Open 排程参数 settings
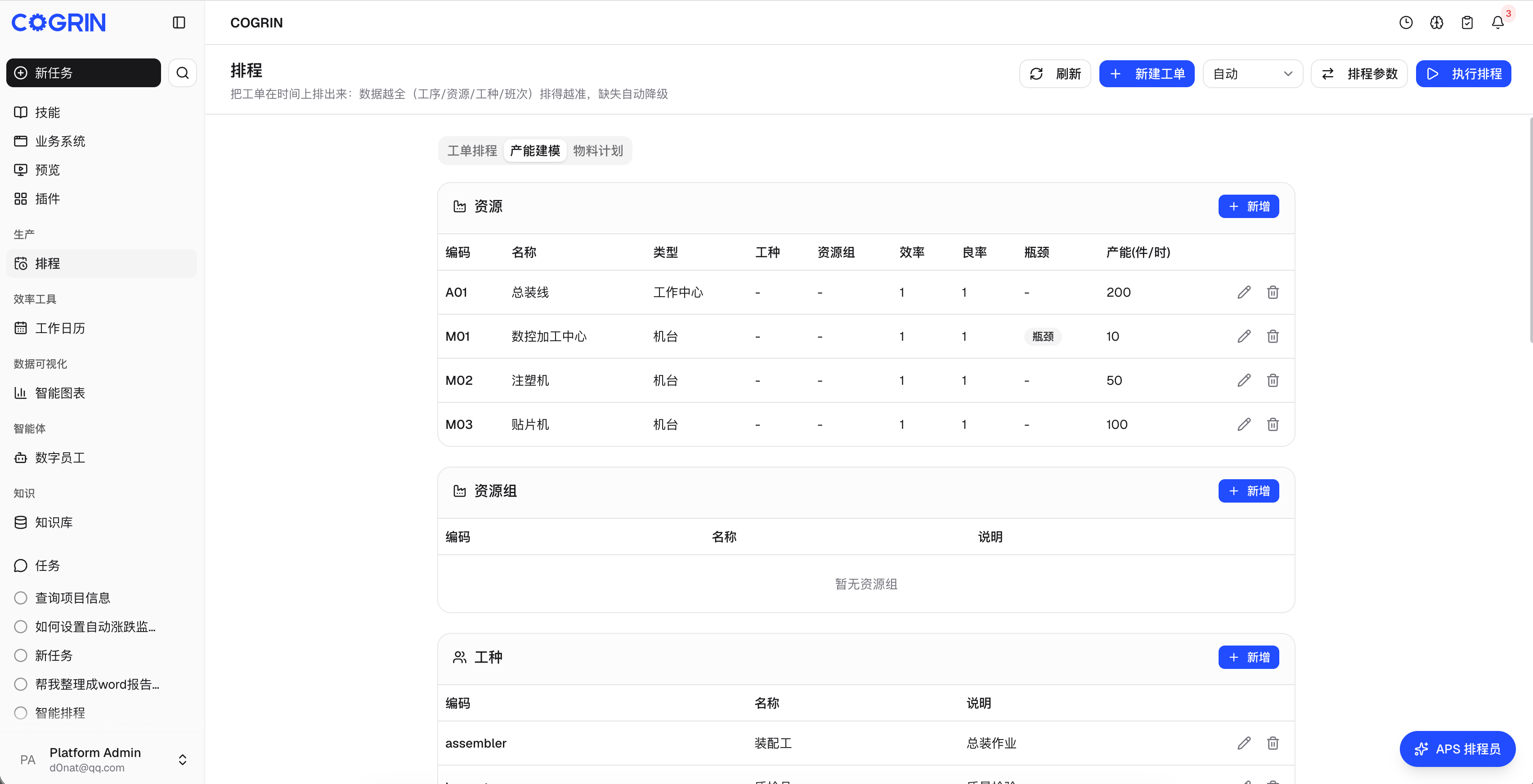The image size is (1533, 784). click(1359, 74)
